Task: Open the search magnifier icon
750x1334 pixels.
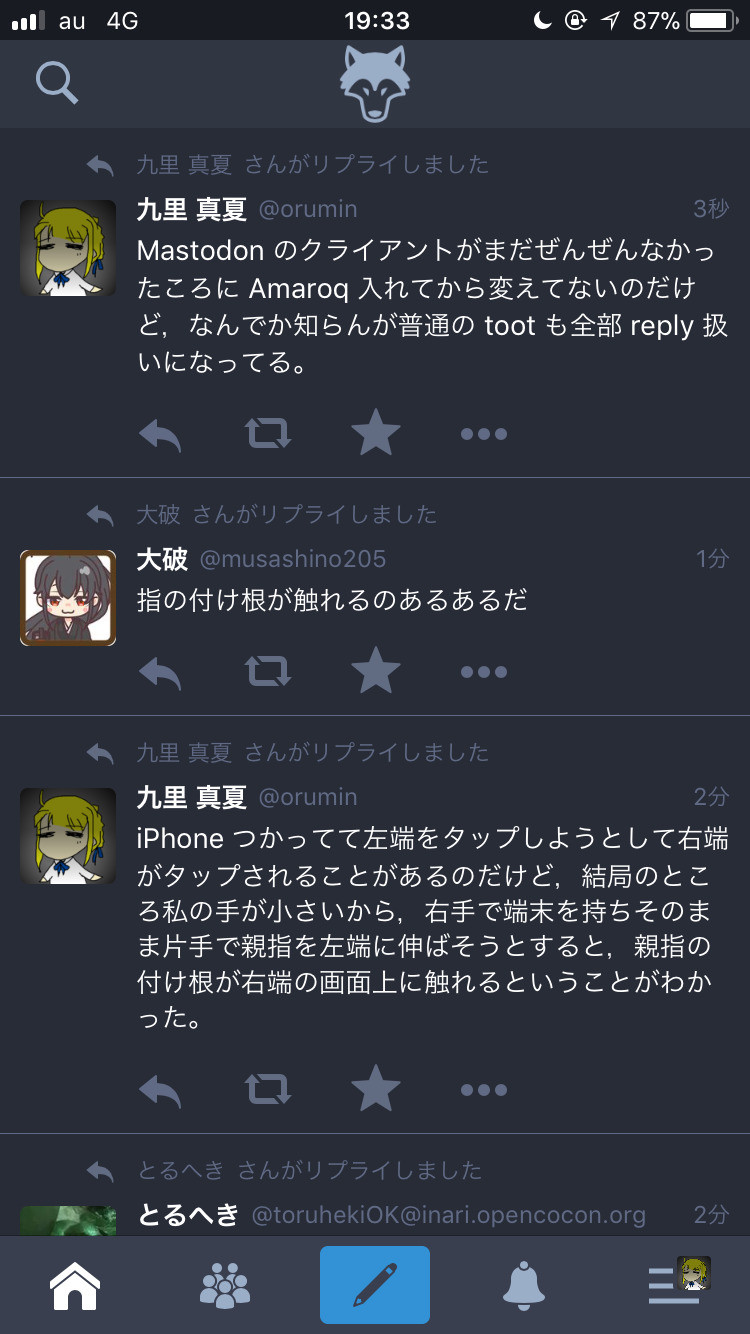Action: 57,83
